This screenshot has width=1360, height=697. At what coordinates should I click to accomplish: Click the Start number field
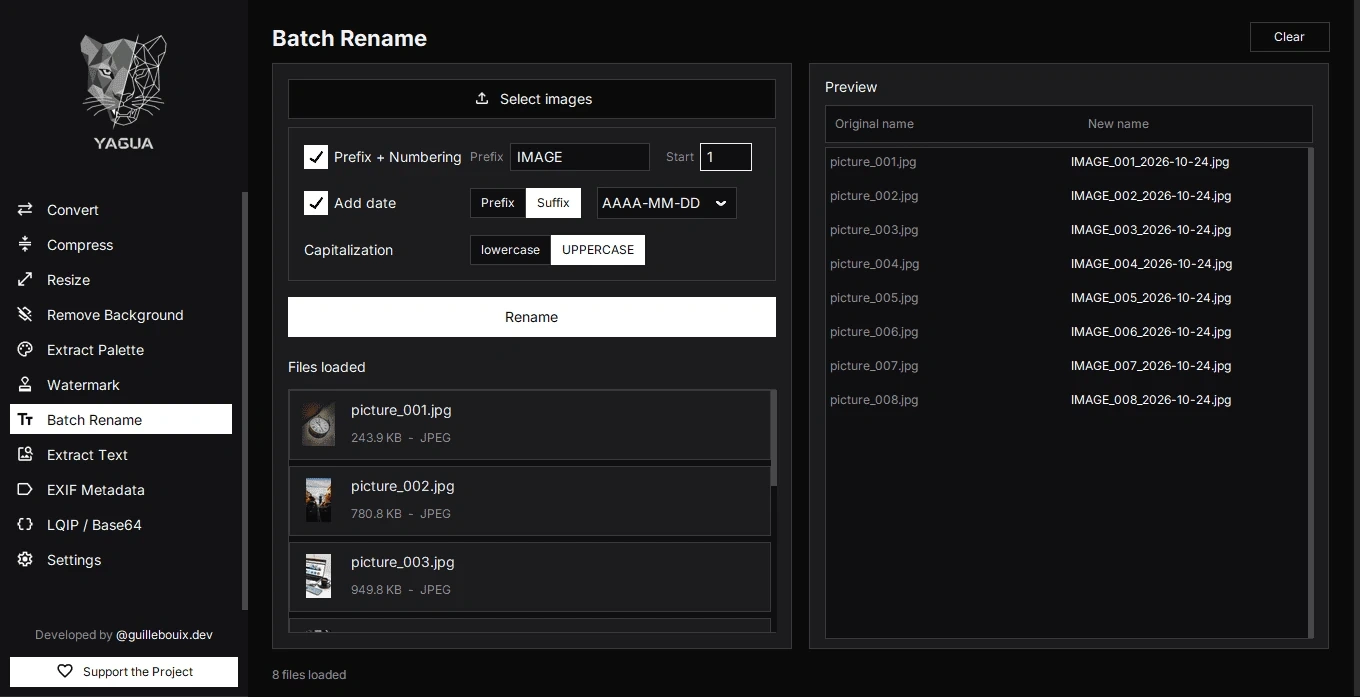coord(726,157)
